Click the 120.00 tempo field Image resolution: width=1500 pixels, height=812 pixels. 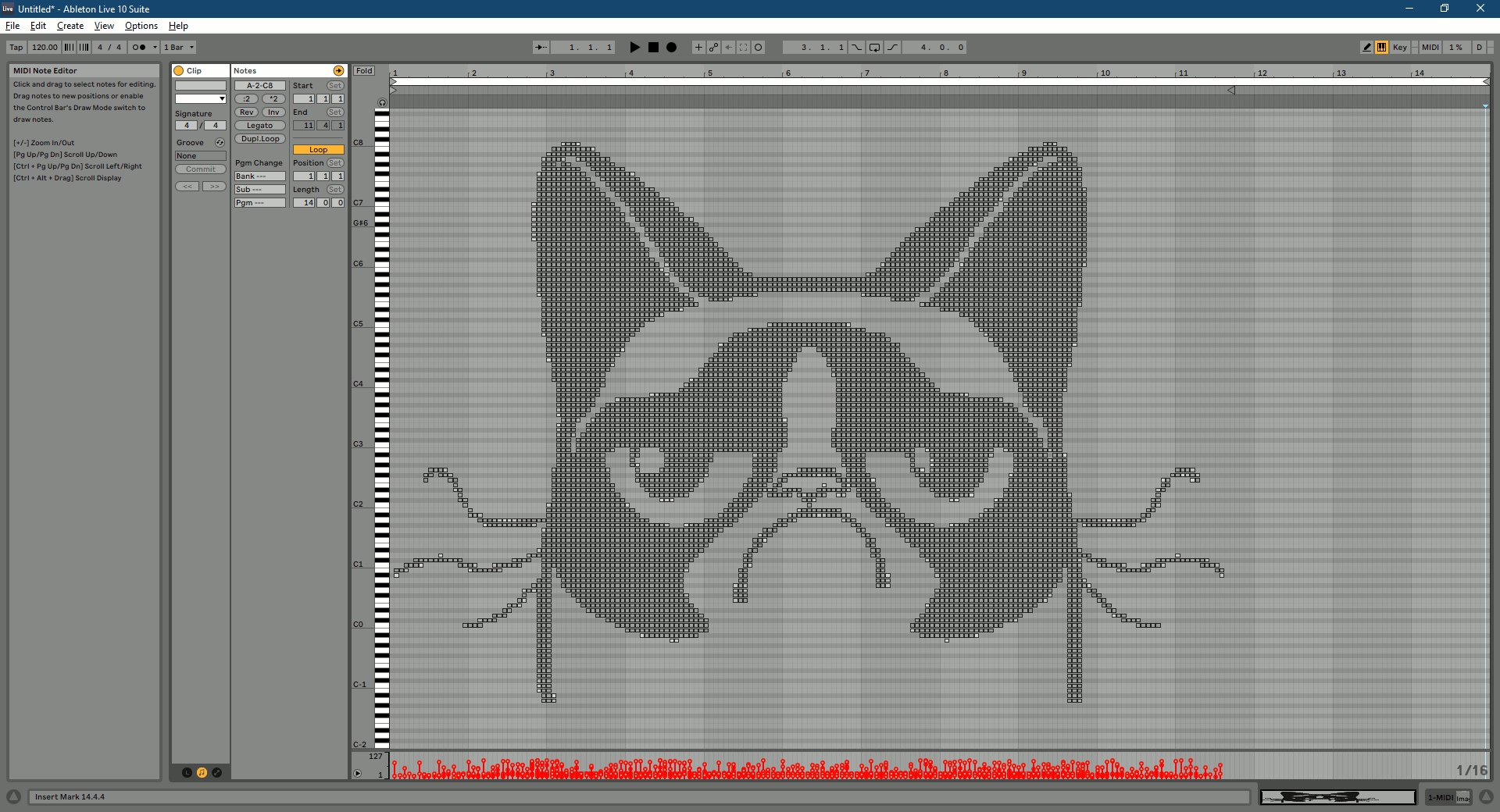pos(45,48)
